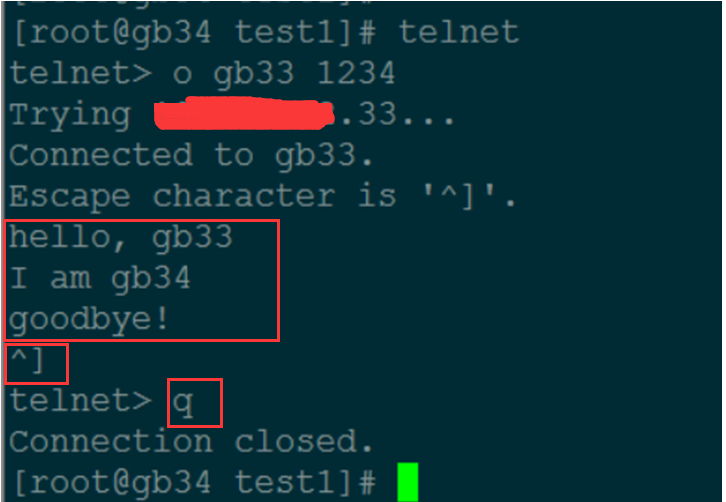Click the green terminal cursor block
This screenshot has height=502, width=726.
(x=408, y=482)
